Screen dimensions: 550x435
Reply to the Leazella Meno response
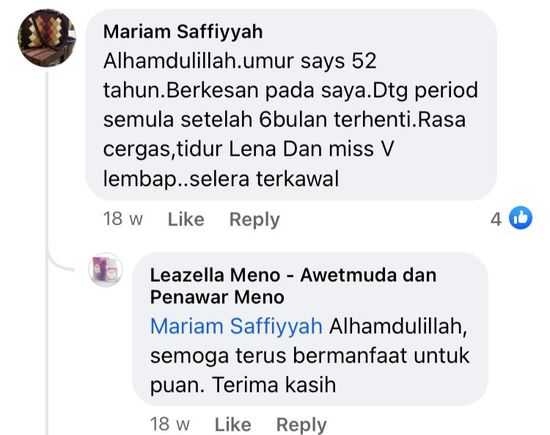301,425
